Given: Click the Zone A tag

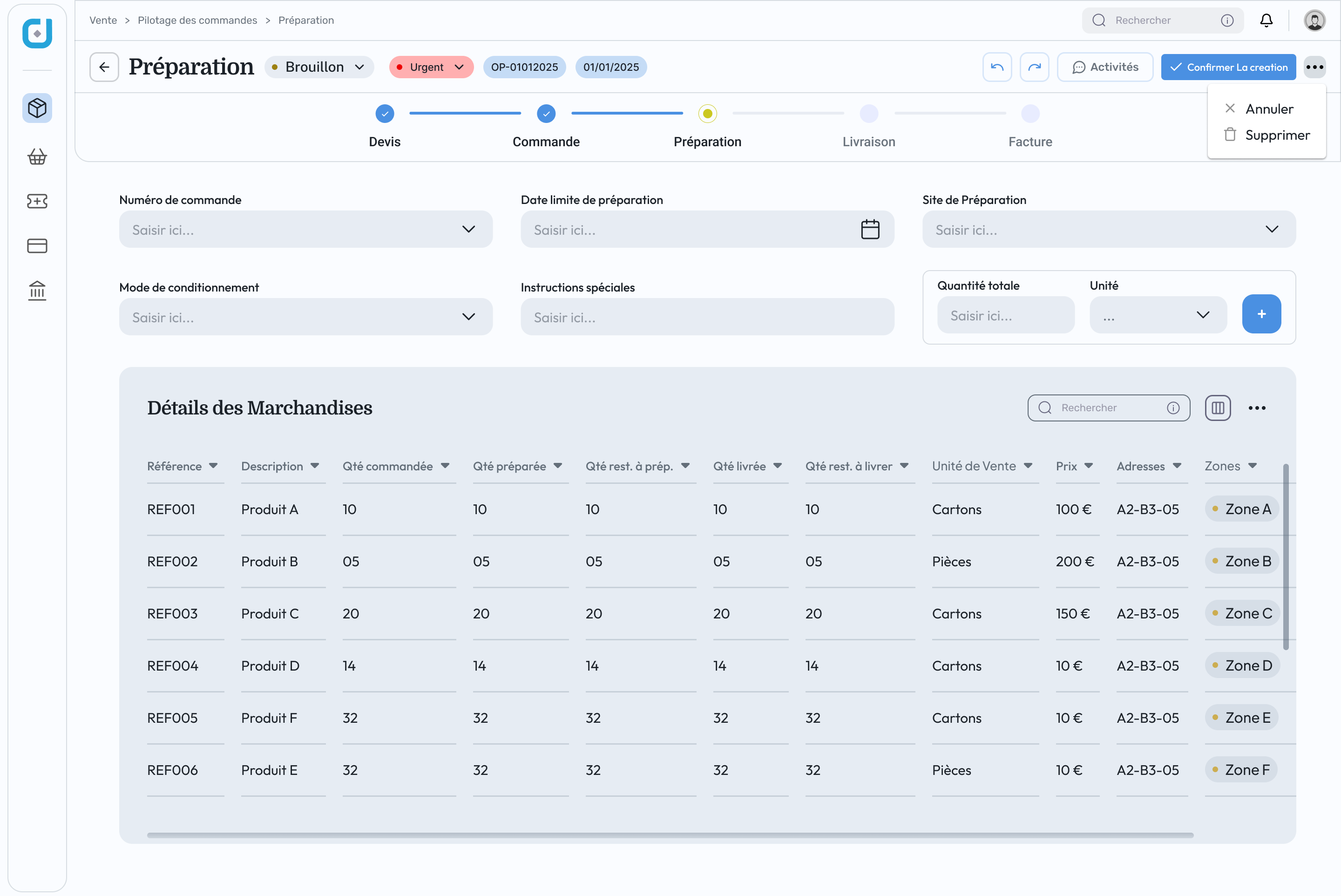Looking at the screenshot, I should tap(1241, 509).
